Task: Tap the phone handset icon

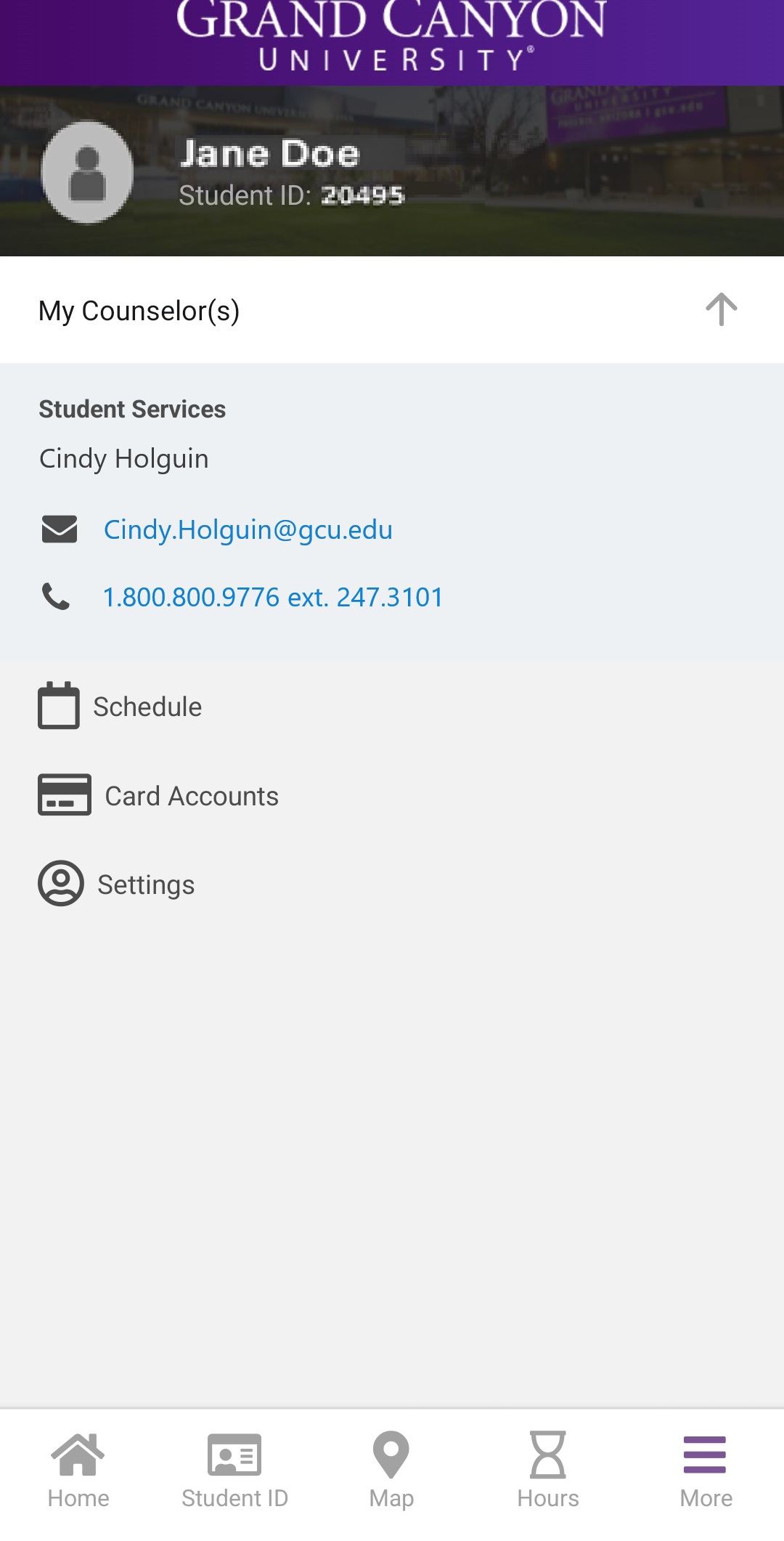Action: pyautogui.click(x=57, y=597)
